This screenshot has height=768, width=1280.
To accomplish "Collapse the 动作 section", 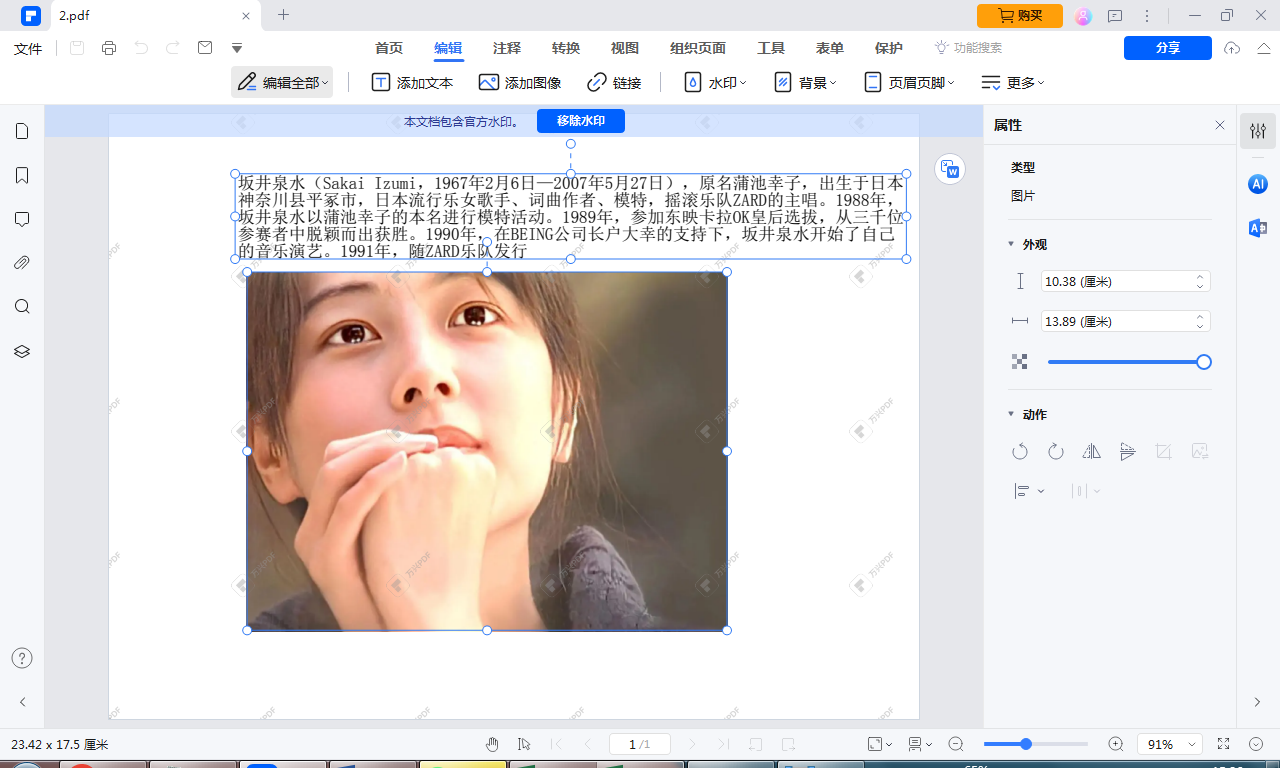I will [x=1011, y=413].
